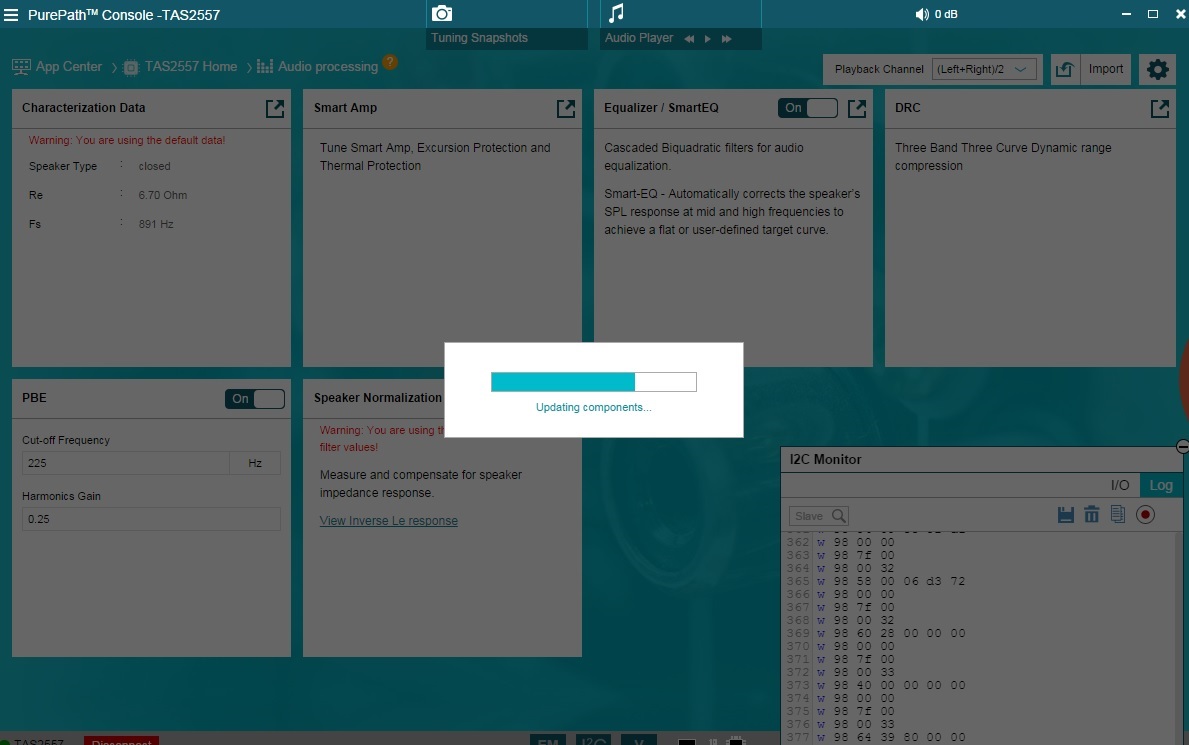
Task: Open the orange help question mark
Action: tap(390, 62)
